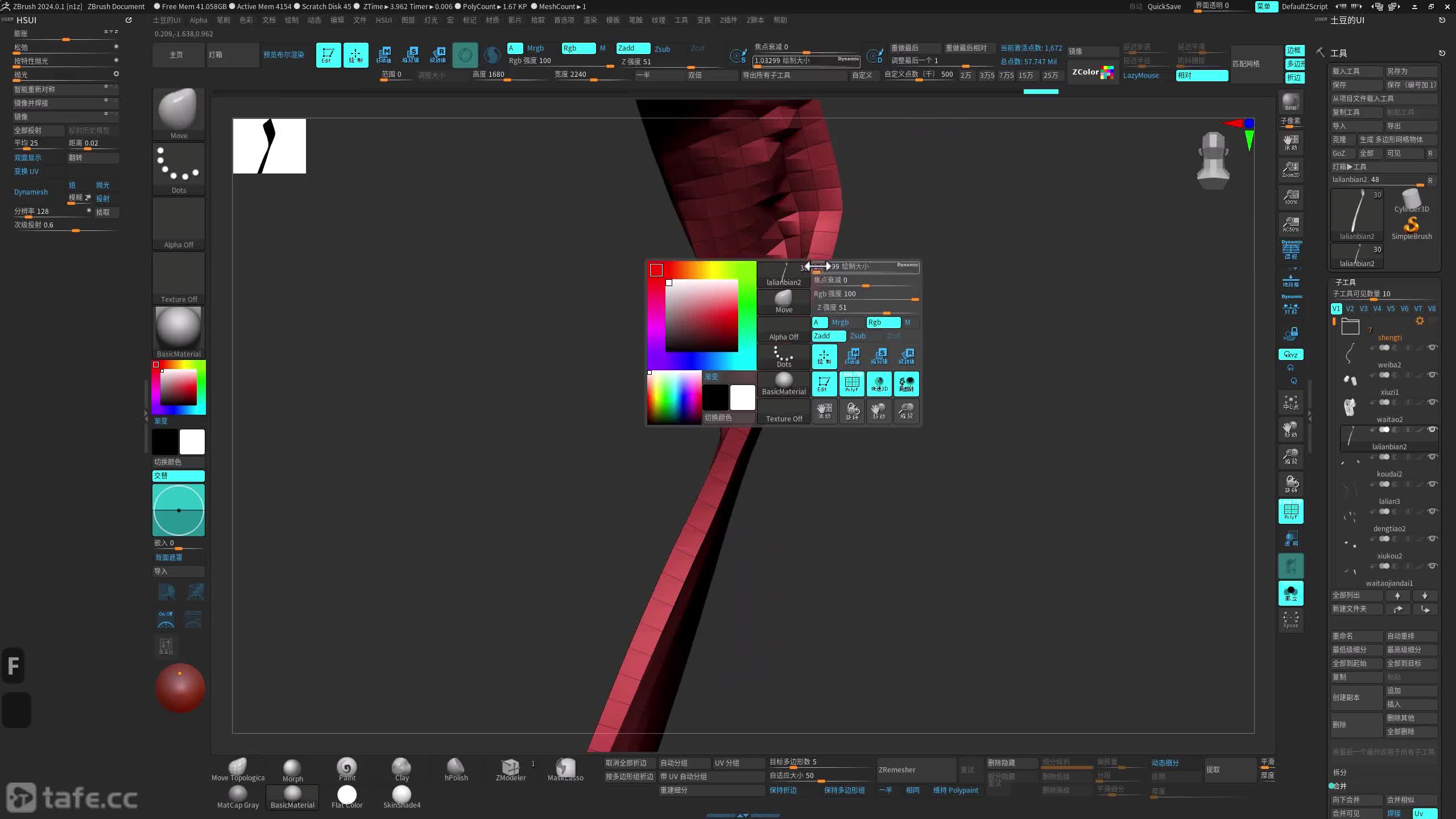Toggle Zsub in the top toolbar
This screenshot has height=819, width=1456.
click(x=662, y=49)
